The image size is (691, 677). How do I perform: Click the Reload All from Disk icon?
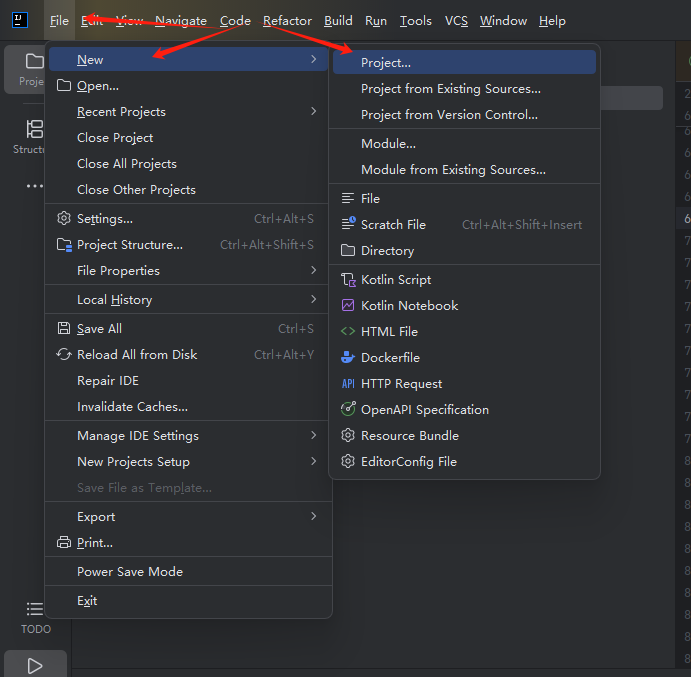point(64,354)
